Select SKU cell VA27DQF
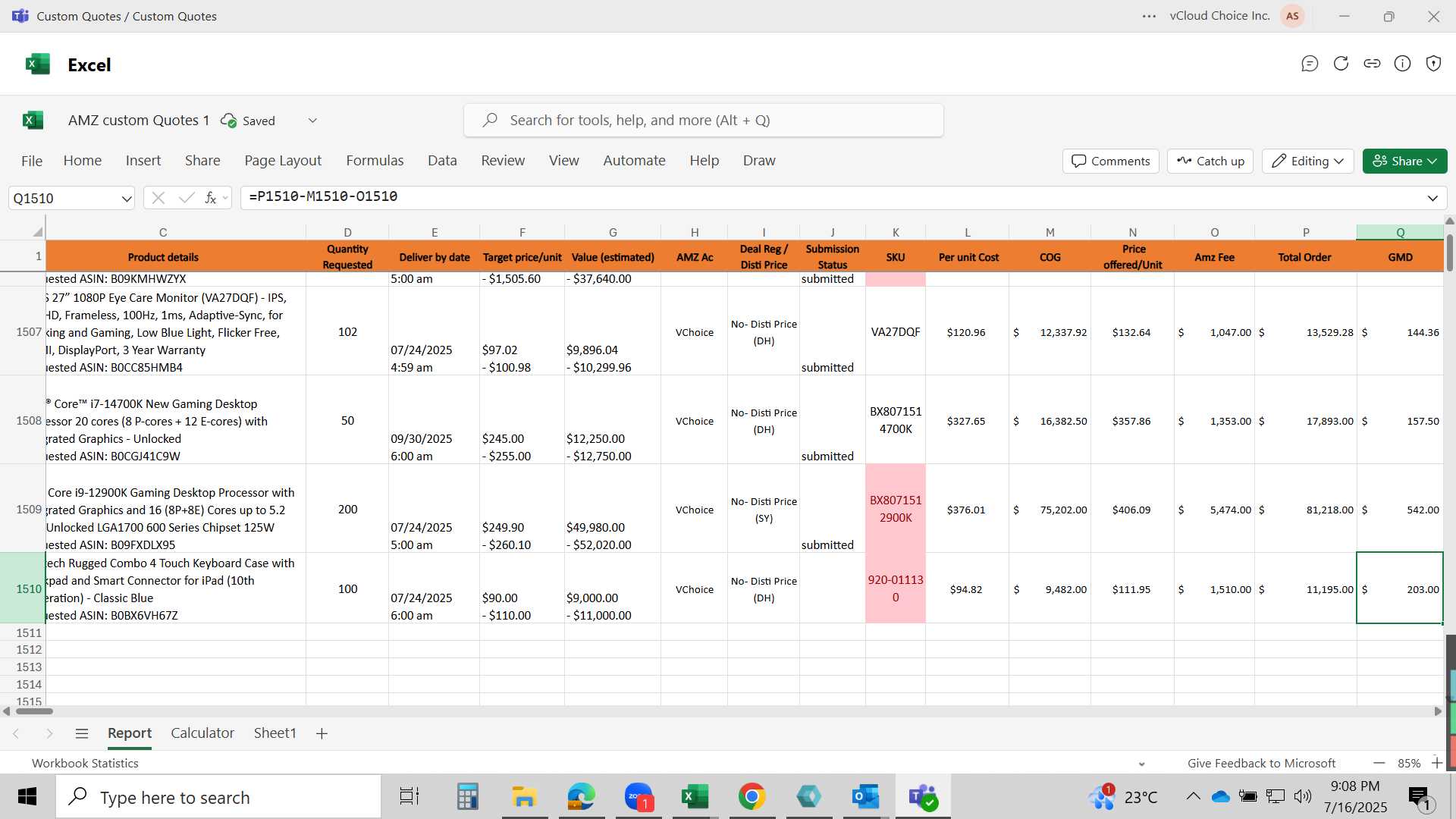Image resolution: width=1456 pixels, height=819 pixels. 896,332
